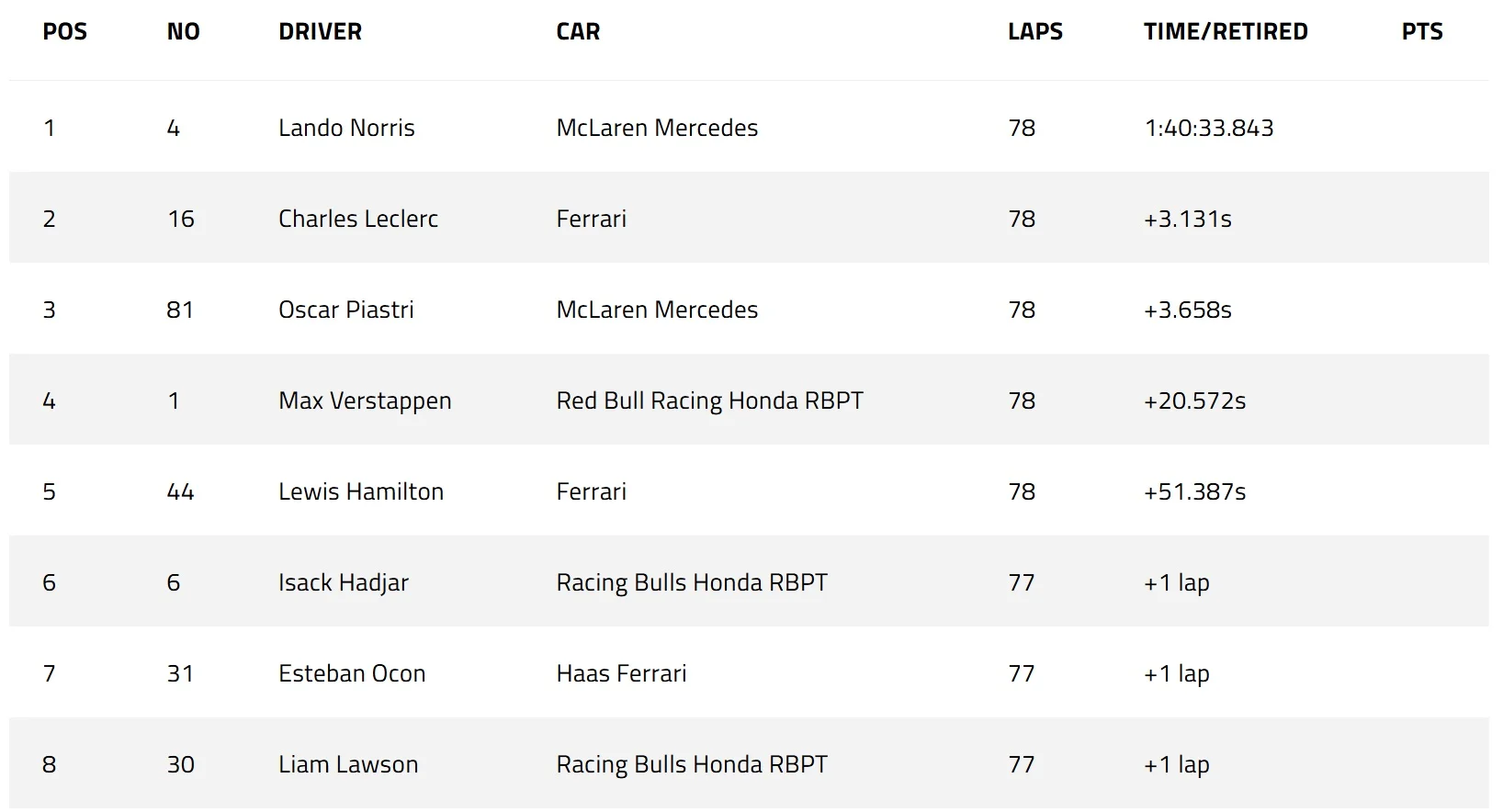Click the POS column header
The width and height of the screenshot is (1503, 812).
click(64, 32)
